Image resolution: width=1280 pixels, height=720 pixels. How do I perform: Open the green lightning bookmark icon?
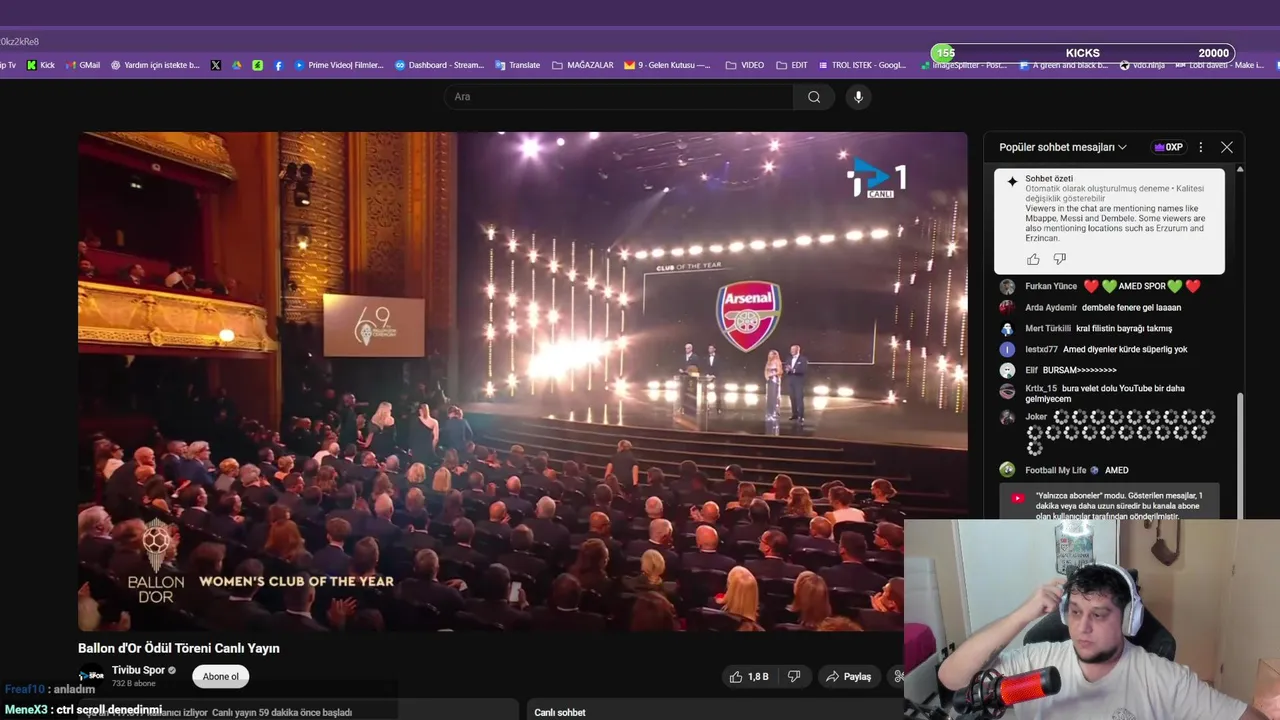coord(258,65)
